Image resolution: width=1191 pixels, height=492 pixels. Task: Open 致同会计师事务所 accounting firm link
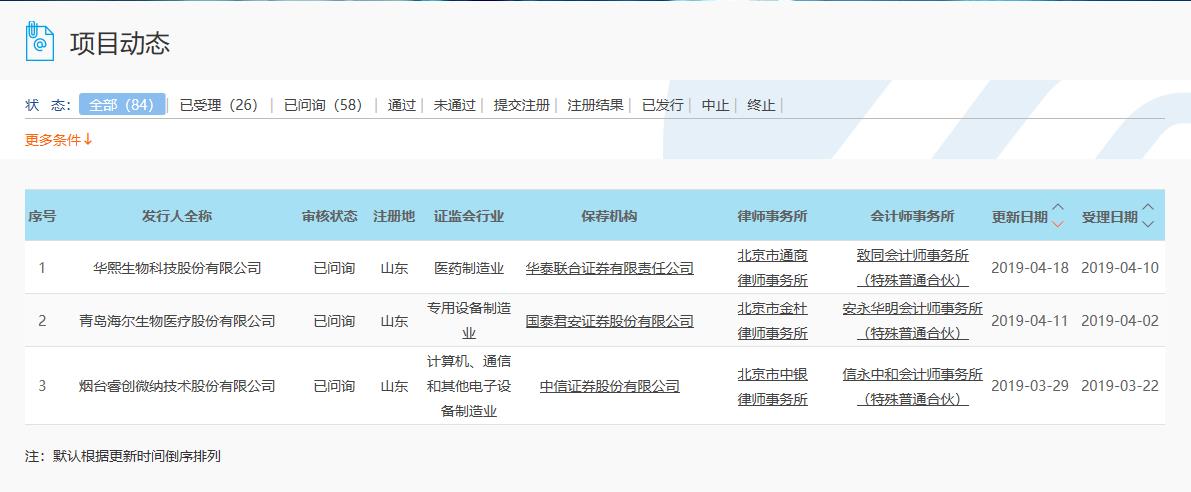912,268
